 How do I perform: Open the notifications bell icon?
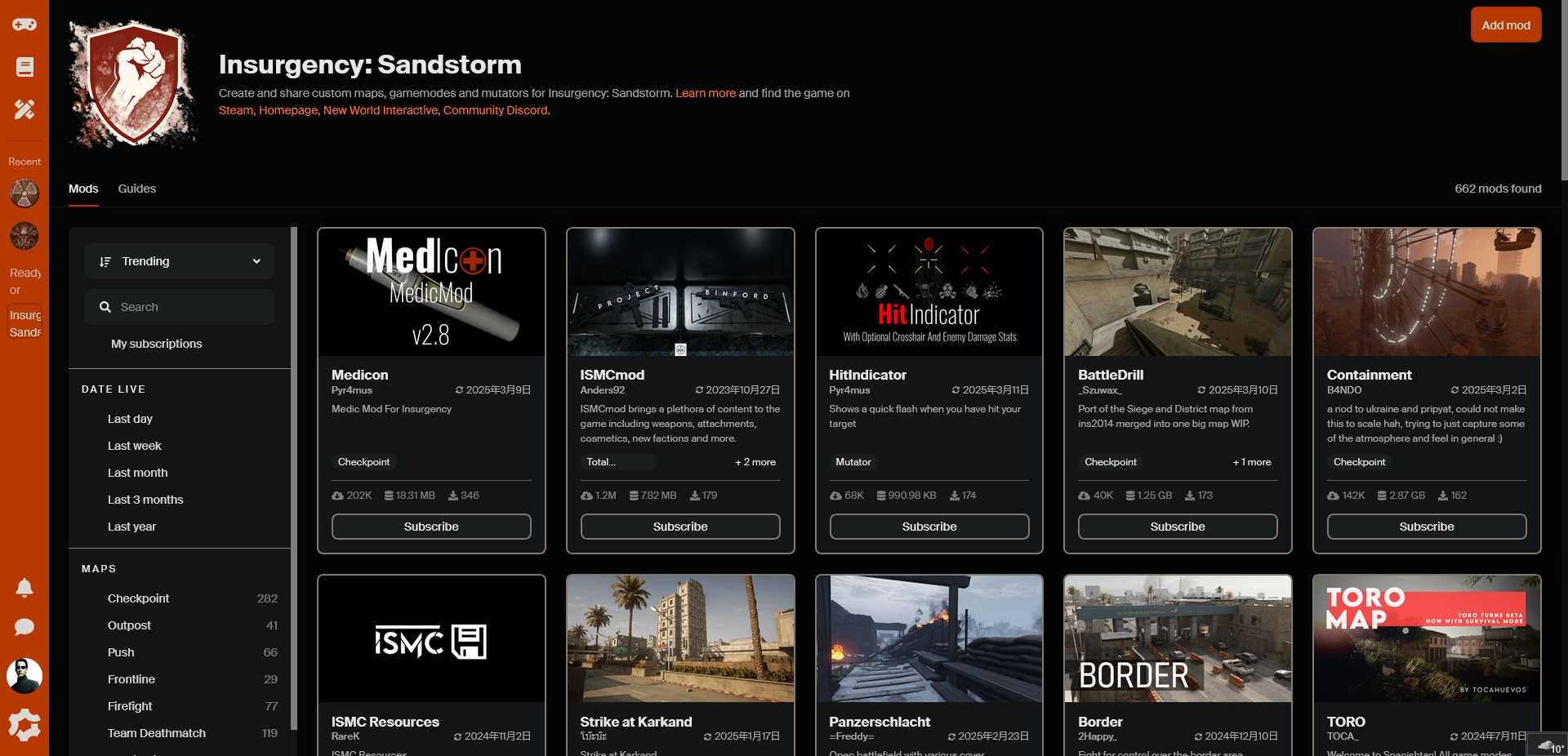coord(24,588)
